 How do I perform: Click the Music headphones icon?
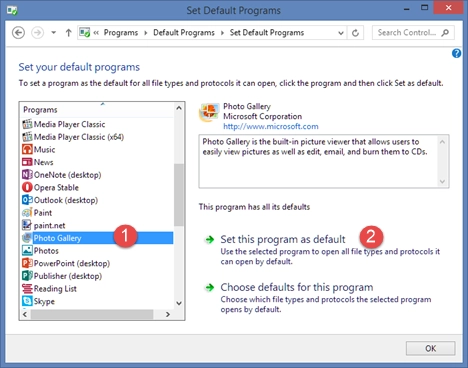27,149
